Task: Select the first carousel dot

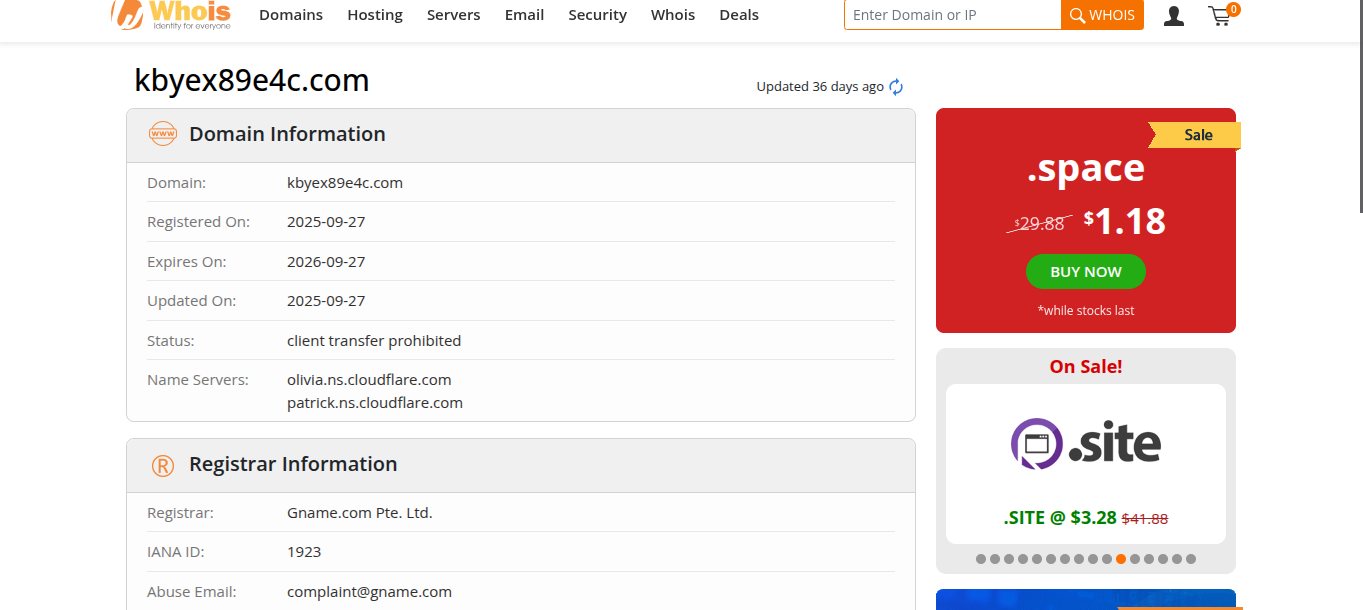Action: coord(981,559)
